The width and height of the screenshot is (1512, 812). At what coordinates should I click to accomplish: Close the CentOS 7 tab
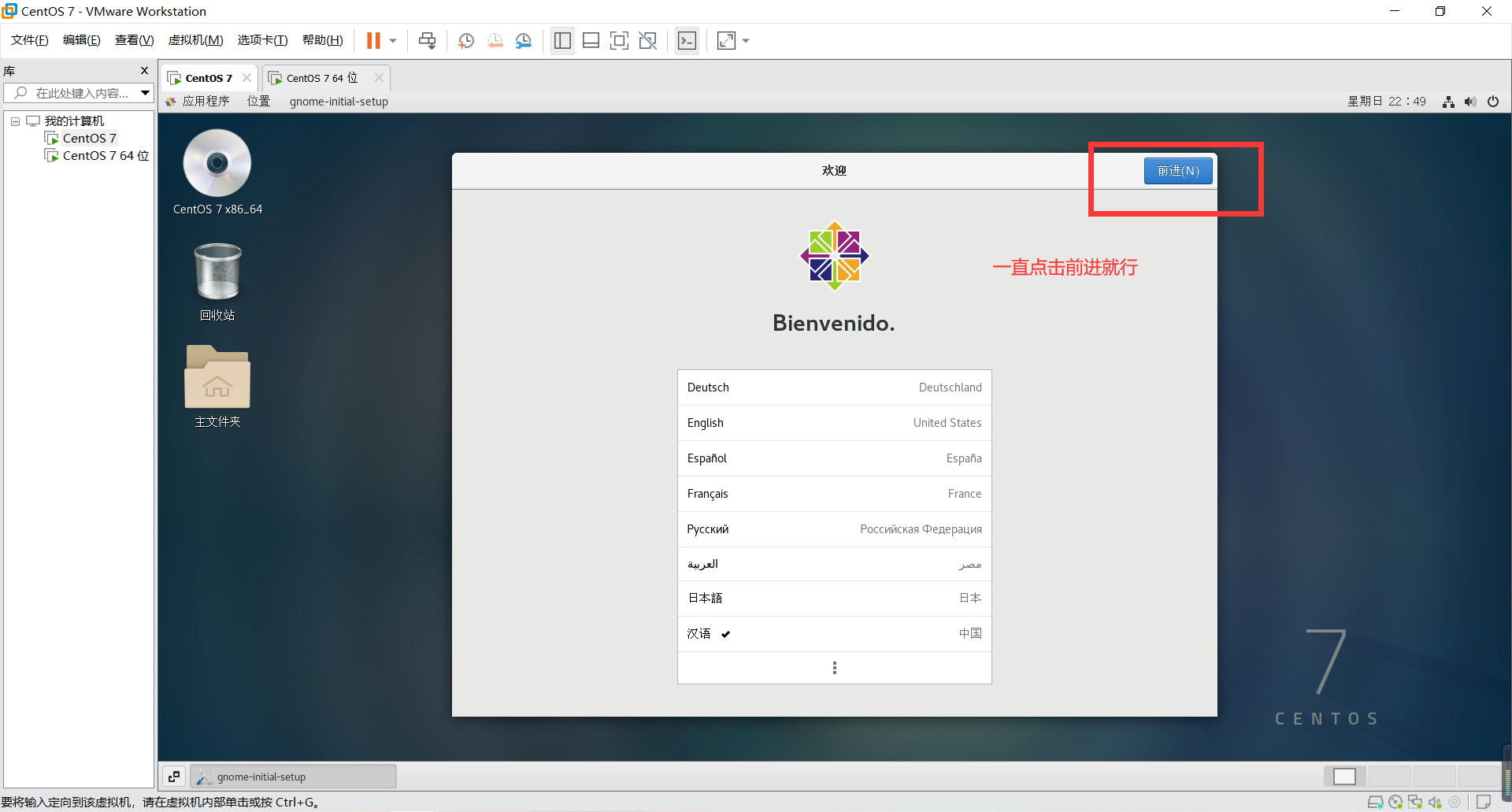pyautogui.click(x=247, y=77)
